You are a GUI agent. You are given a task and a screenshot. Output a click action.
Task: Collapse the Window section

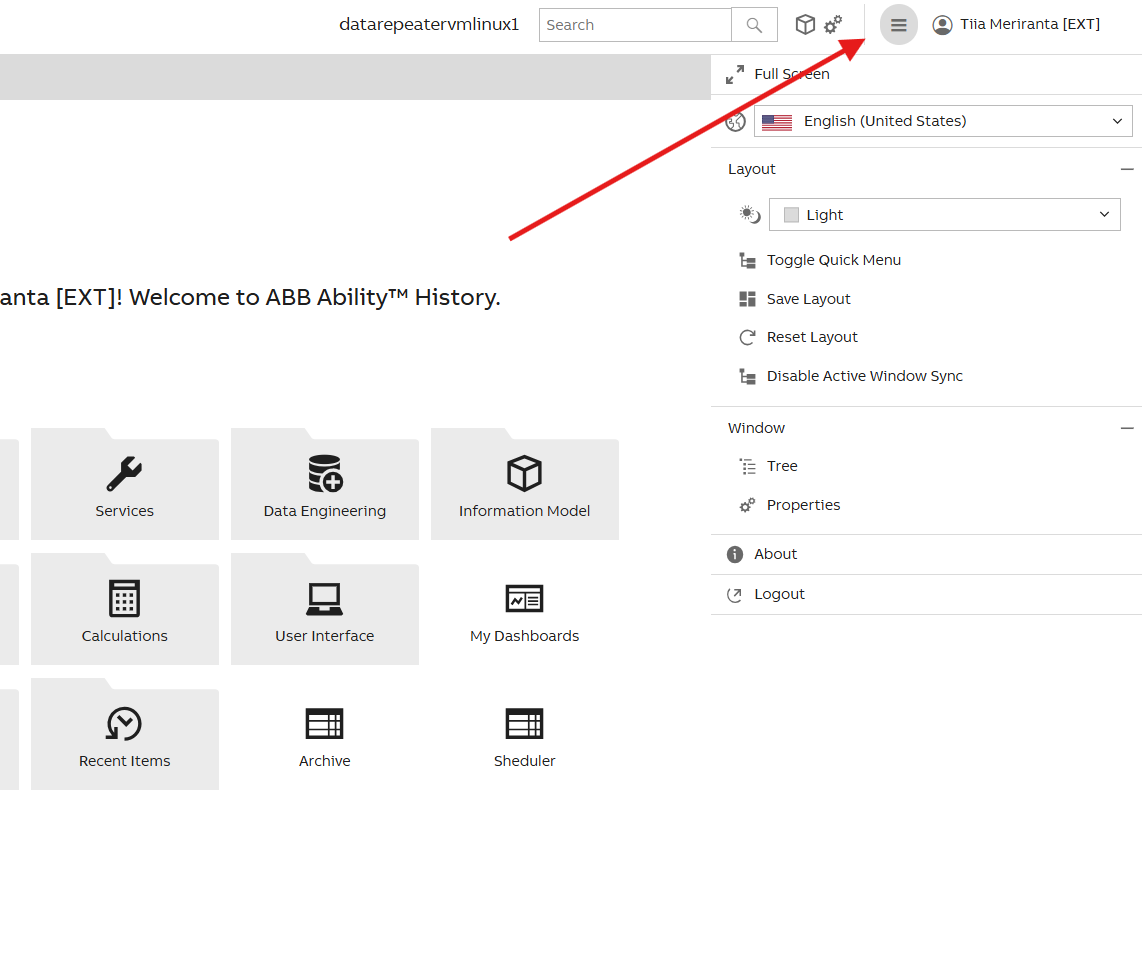pos(1127,428)
